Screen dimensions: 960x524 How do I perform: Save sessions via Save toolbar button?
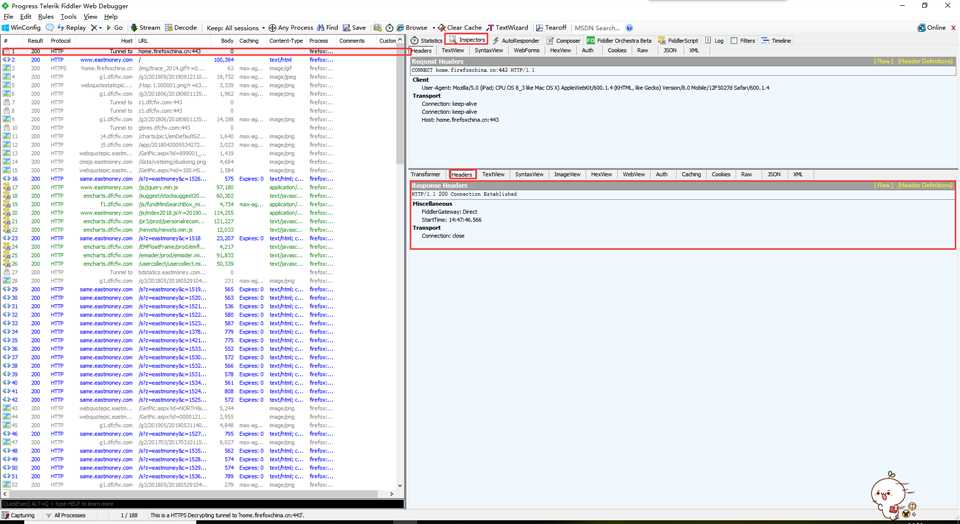pyautogui.click(x=354, y=28)
